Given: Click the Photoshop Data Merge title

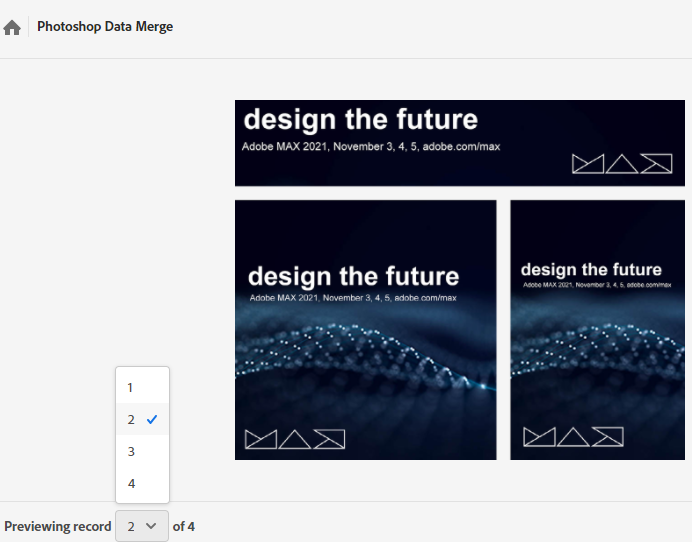Looking at the screenshot, I should tap(105, 26).
